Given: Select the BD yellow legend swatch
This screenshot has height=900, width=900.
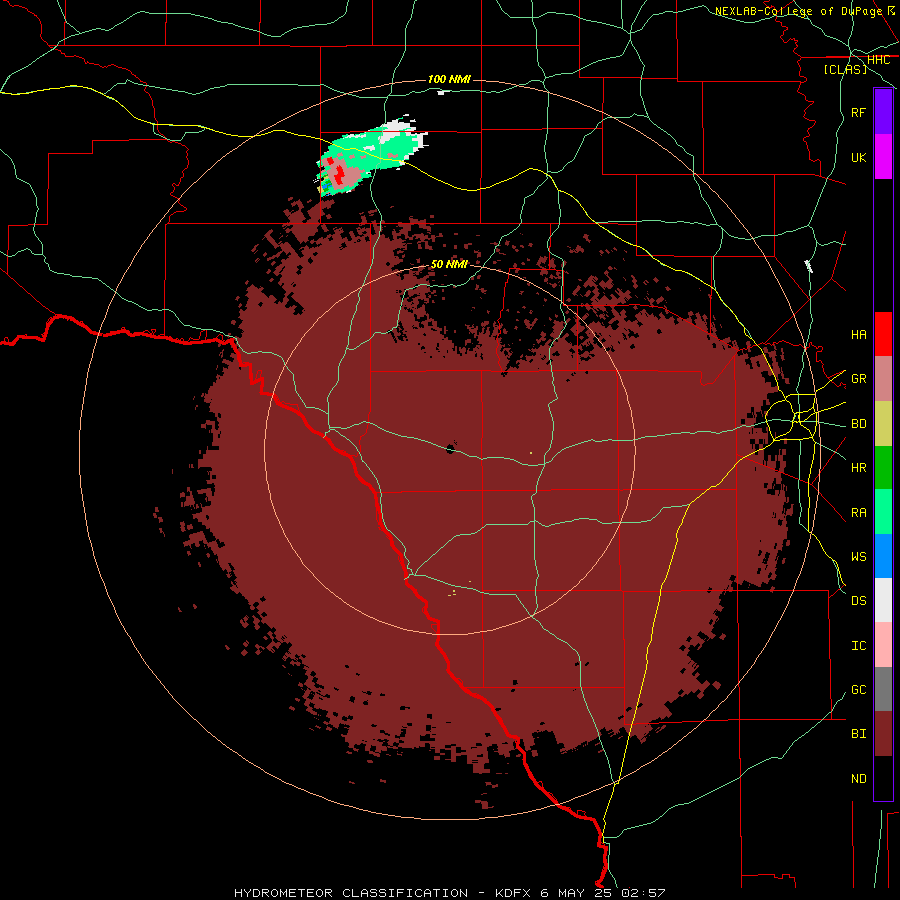Looking at the screenshot, I should point(883,423).
